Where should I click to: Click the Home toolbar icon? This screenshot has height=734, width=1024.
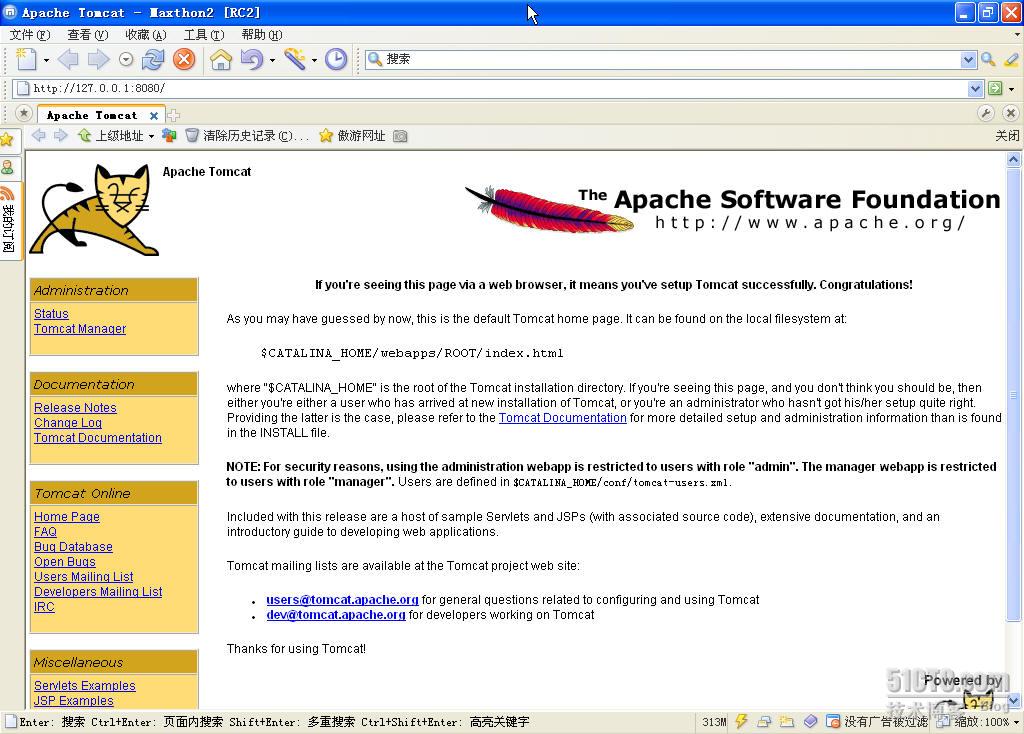pos(221,59)
